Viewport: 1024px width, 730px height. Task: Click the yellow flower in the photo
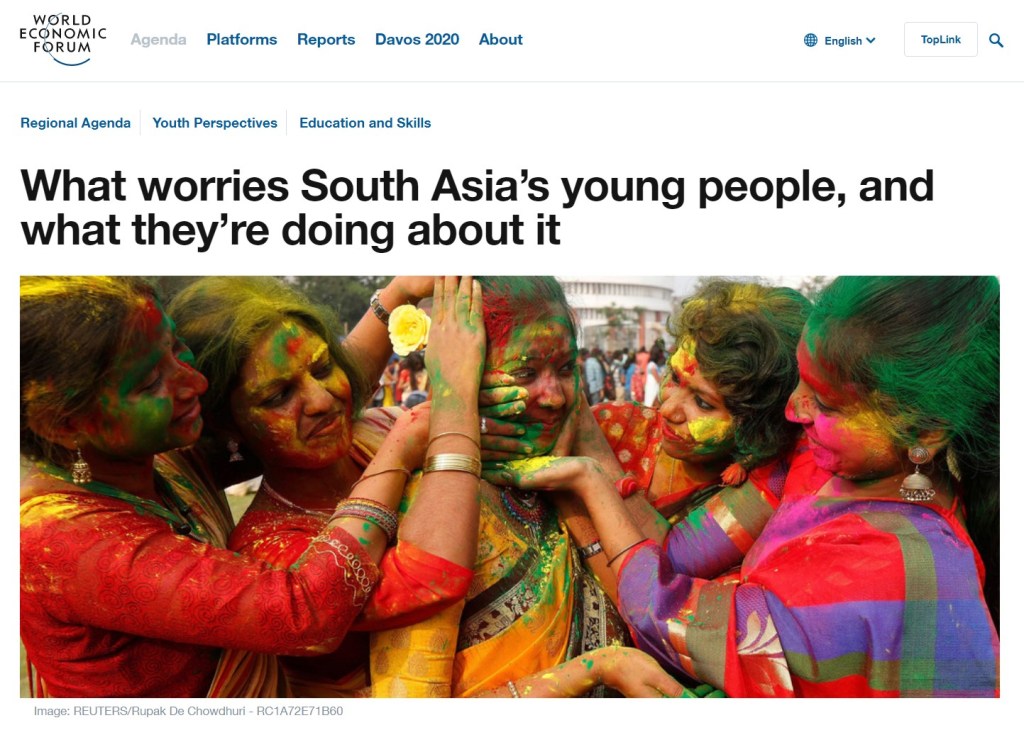click(x=409, y=329)
